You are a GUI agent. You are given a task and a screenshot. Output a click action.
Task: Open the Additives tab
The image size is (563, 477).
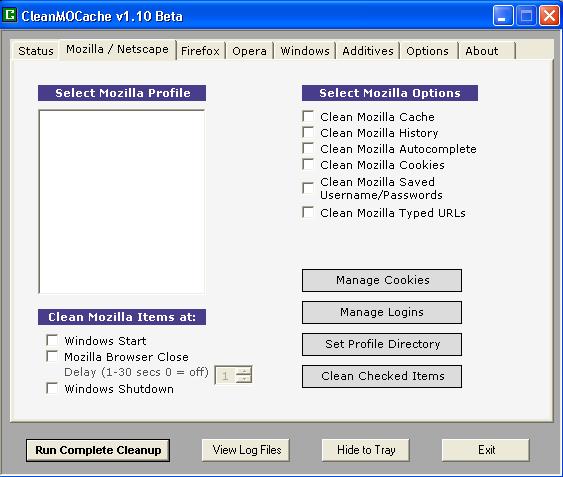click(x=368, y=51)
